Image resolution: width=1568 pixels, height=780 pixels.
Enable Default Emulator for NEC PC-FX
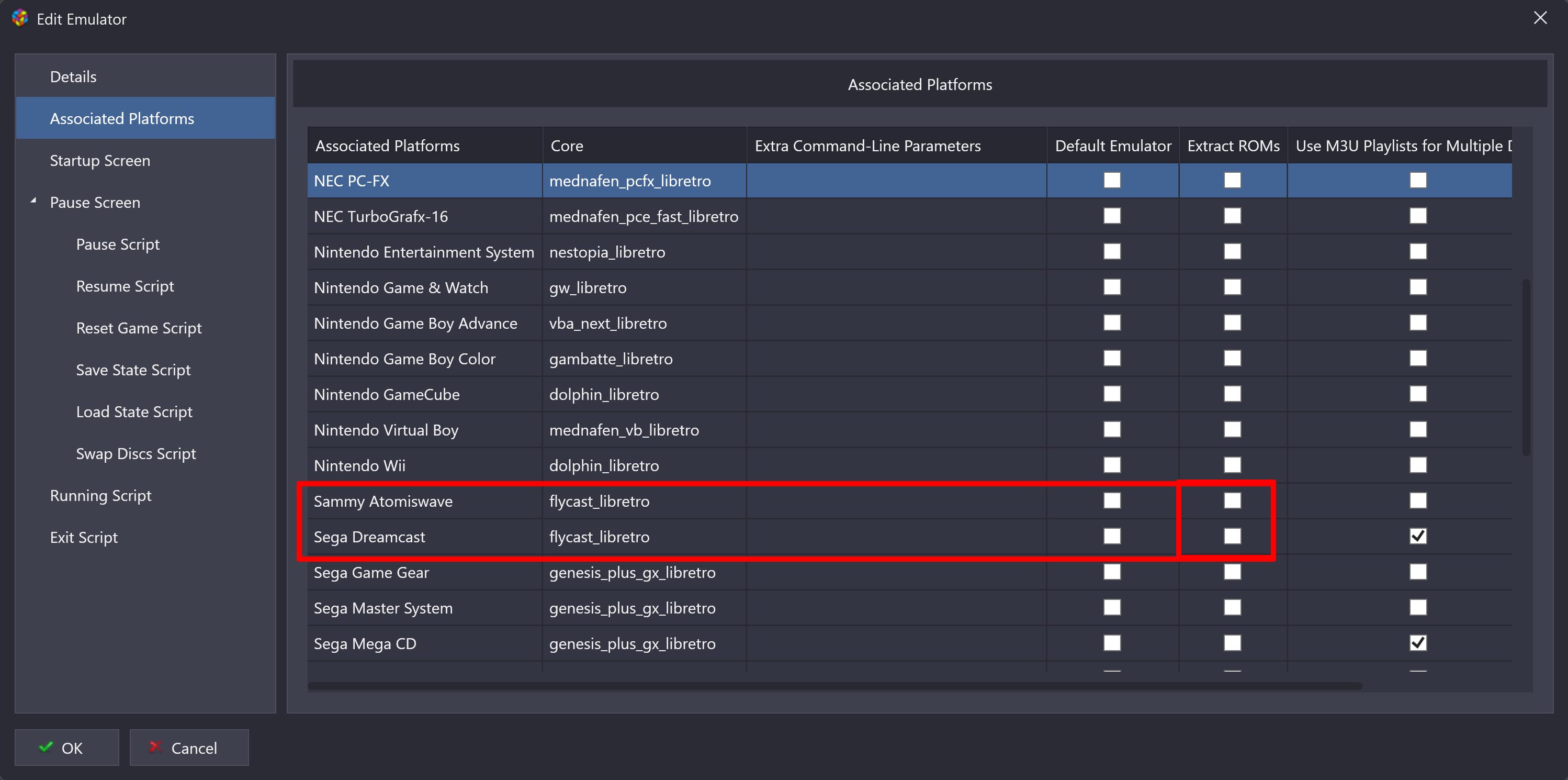1112,180
